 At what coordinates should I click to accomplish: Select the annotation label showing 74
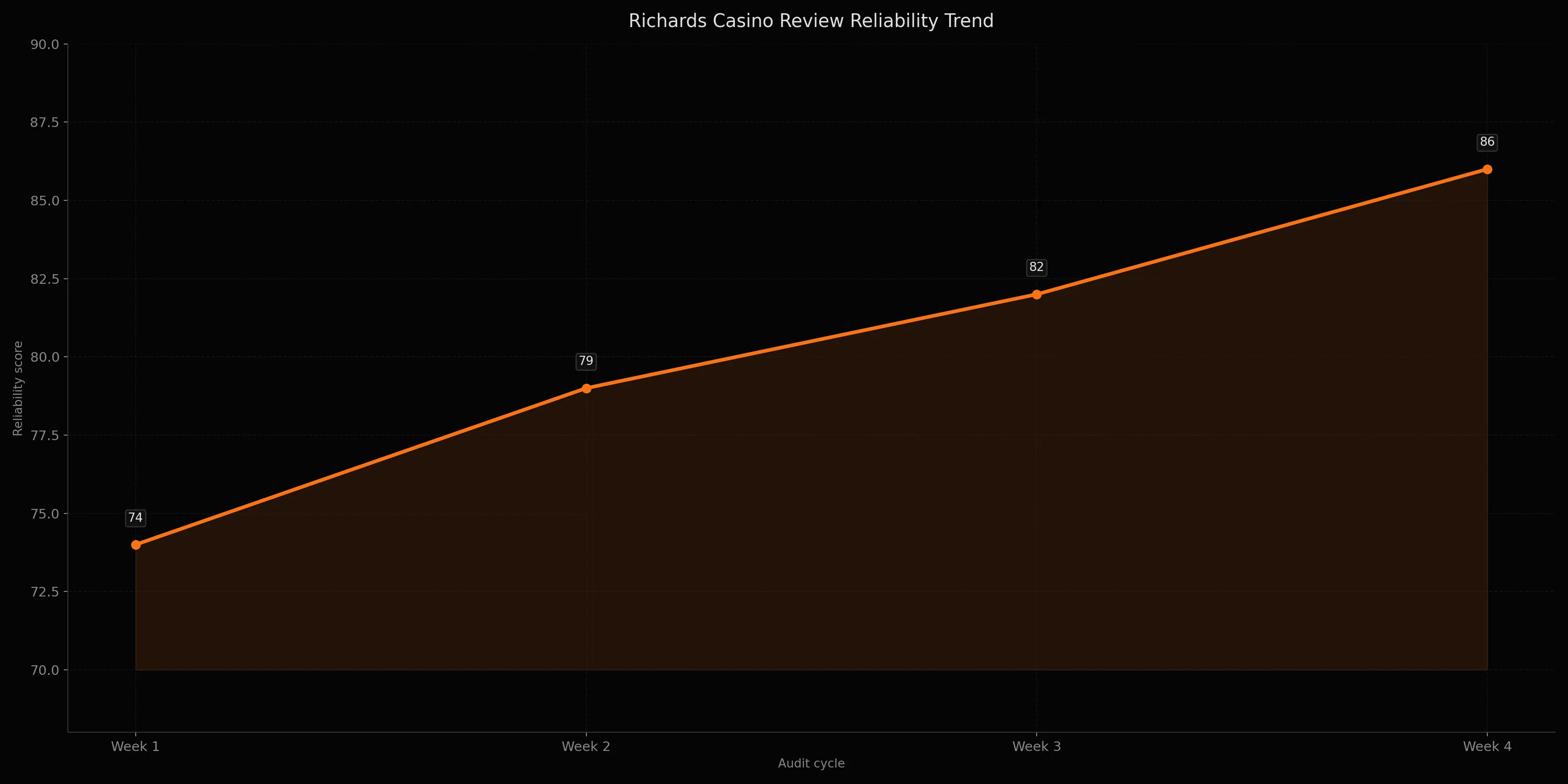135,518
